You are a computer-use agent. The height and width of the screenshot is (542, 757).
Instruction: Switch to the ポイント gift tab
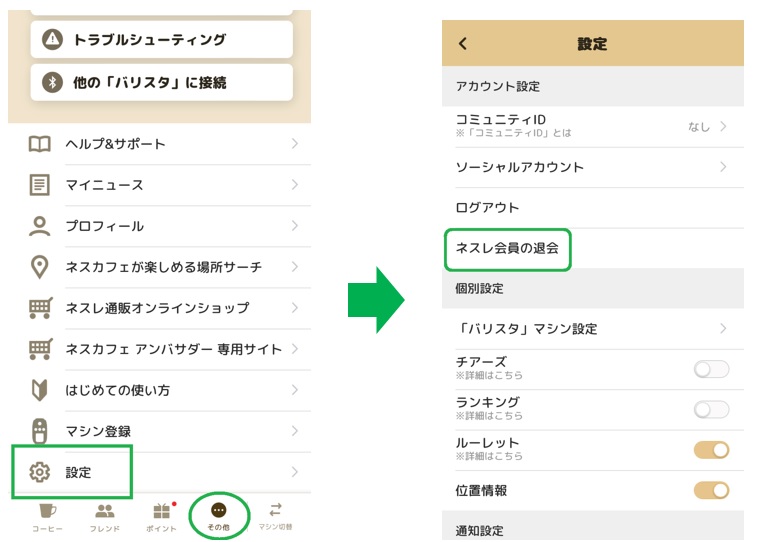162,517
